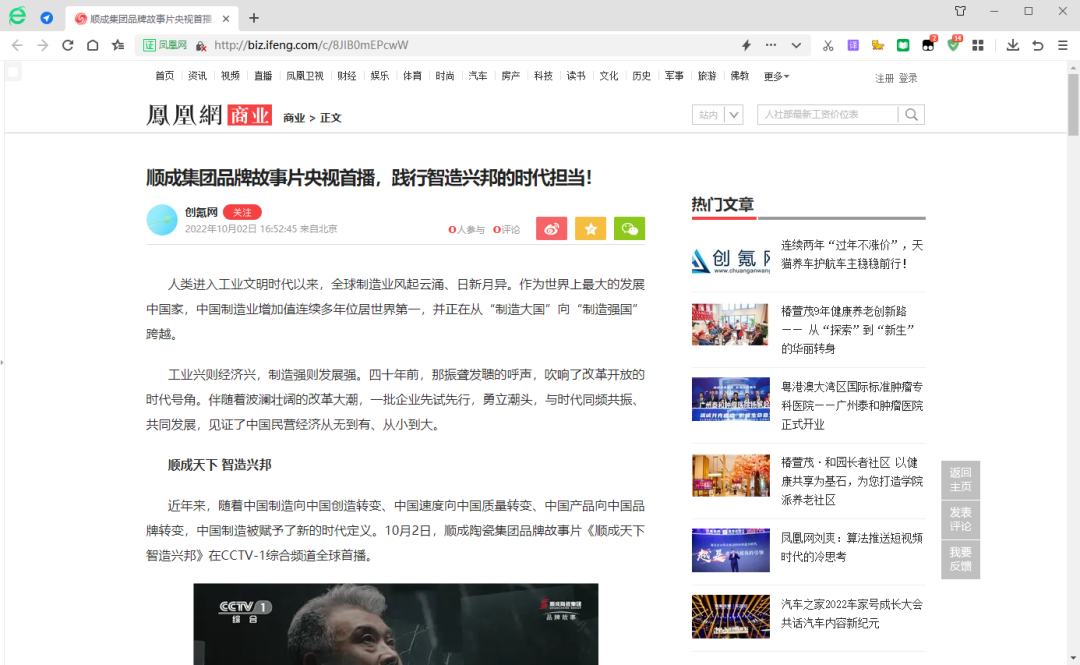
Task: Click the yellow star share button
Action: [x=590, y=229]
